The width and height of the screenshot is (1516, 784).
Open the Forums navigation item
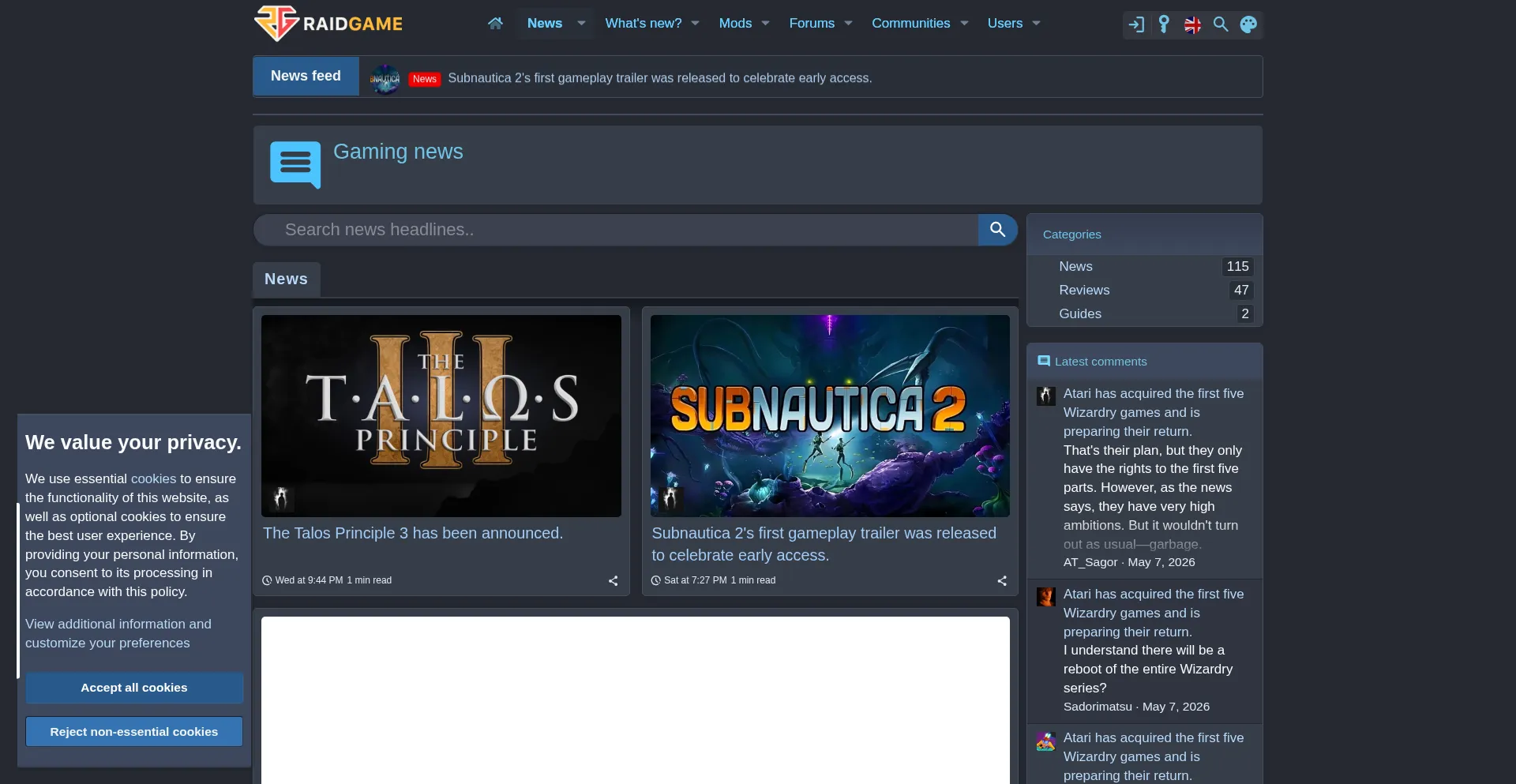812,24
